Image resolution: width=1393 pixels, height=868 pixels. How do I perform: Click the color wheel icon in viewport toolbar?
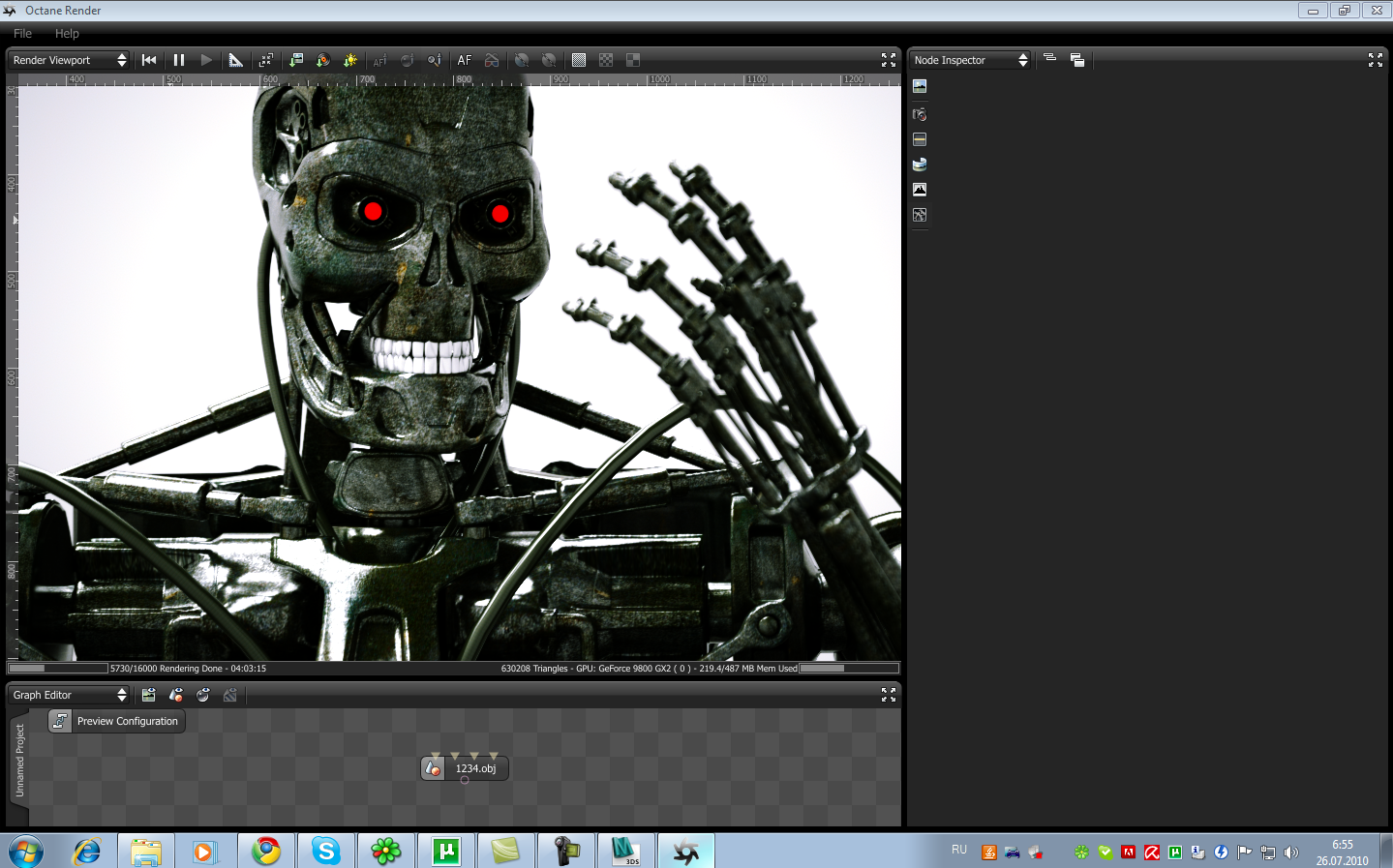point(323,60)
